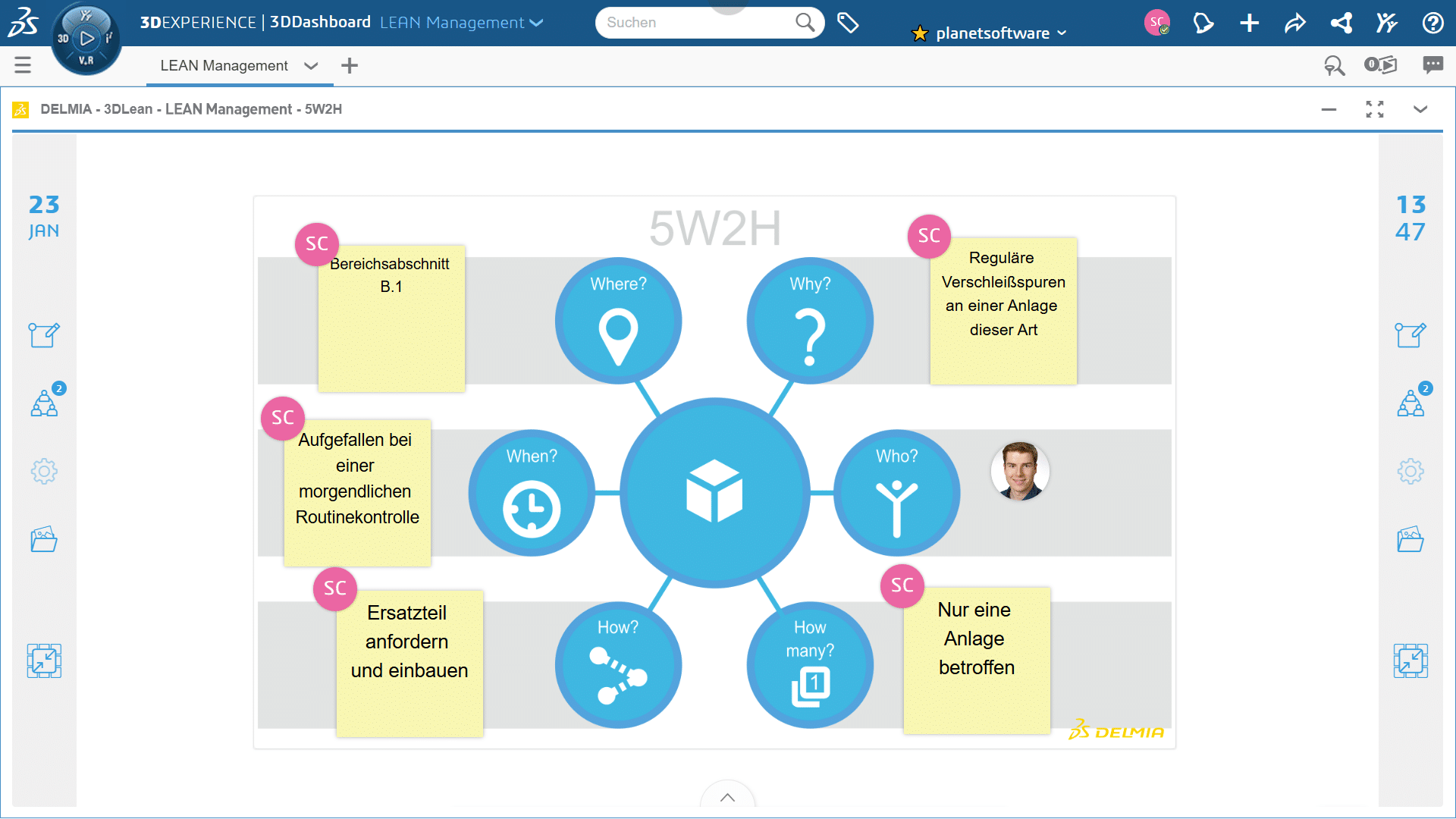Image resolution: width=1456 pixels, height=819 pixels.
Task: Open the help question mark icon
Action: pyautogui.click(x=1432, y=23)
